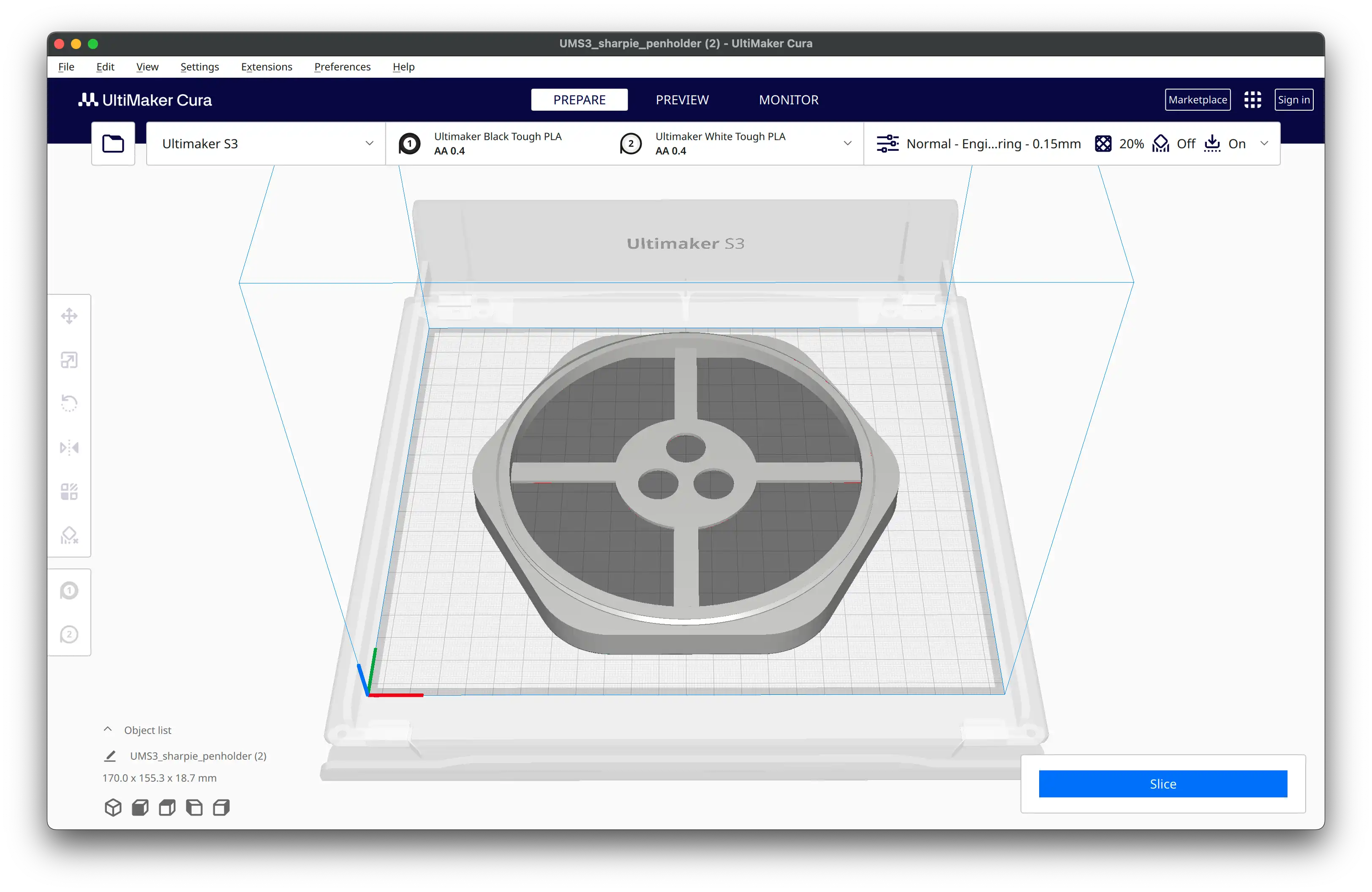
Task: Switch to 3D perspective view cube
Action: 113,807
